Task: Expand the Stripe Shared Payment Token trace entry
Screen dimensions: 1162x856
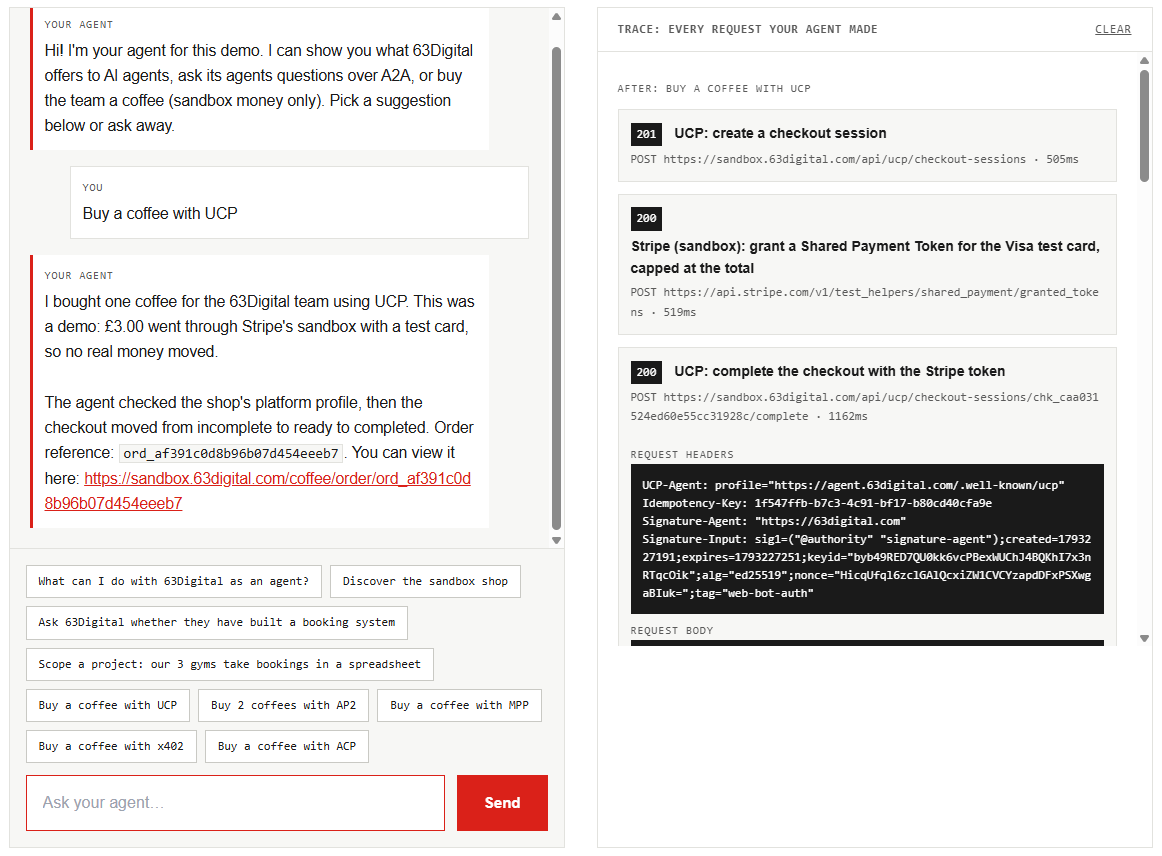Action: pos(867,265)
